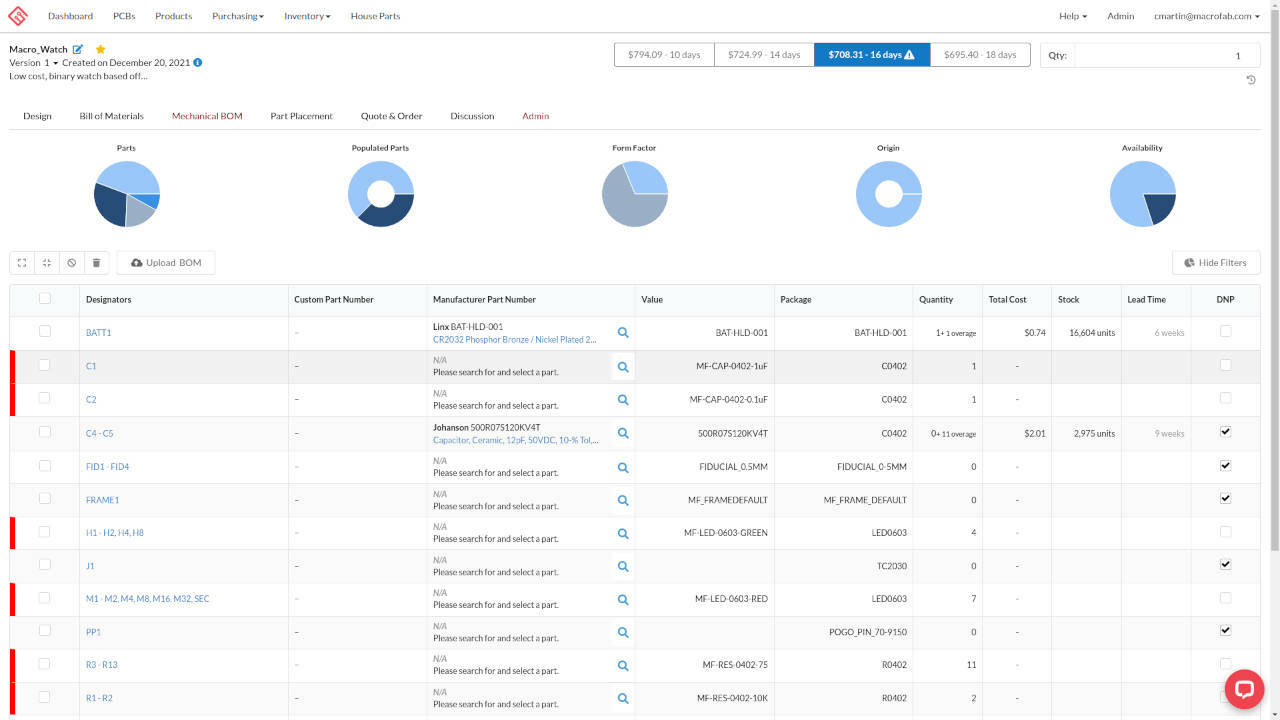Switch to the Part Placement tab
Image resolution: width=1280 pixels, height=720 pixels.
click(x=301, y=116)
